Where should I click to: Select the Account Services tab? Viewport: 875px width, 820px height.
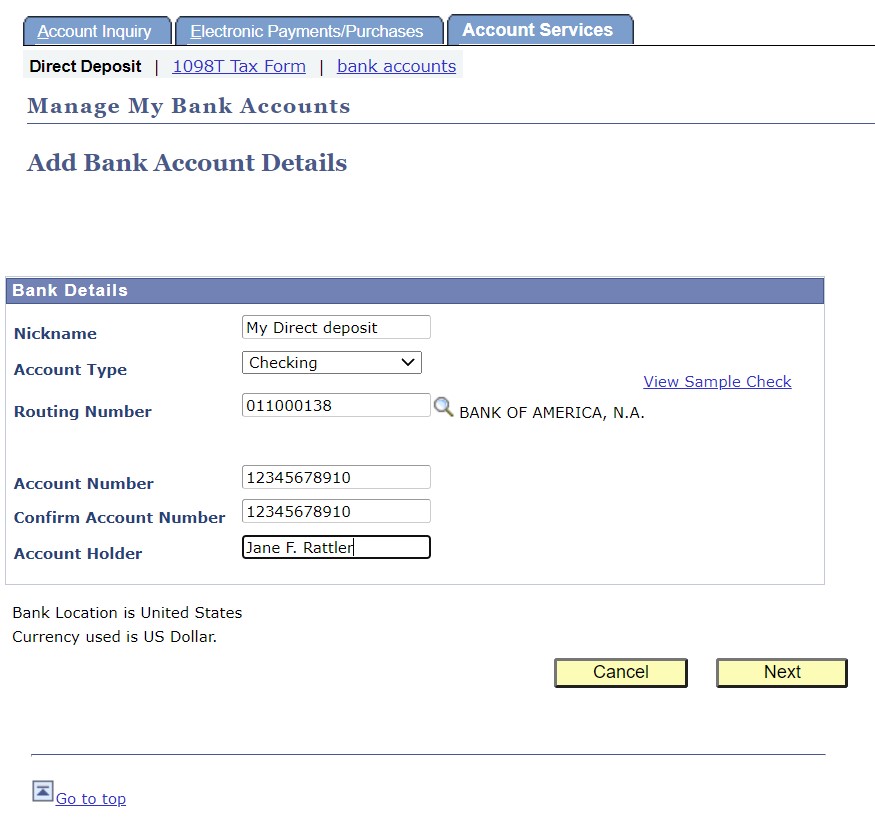pyautogui.click(x=540, y=29)
